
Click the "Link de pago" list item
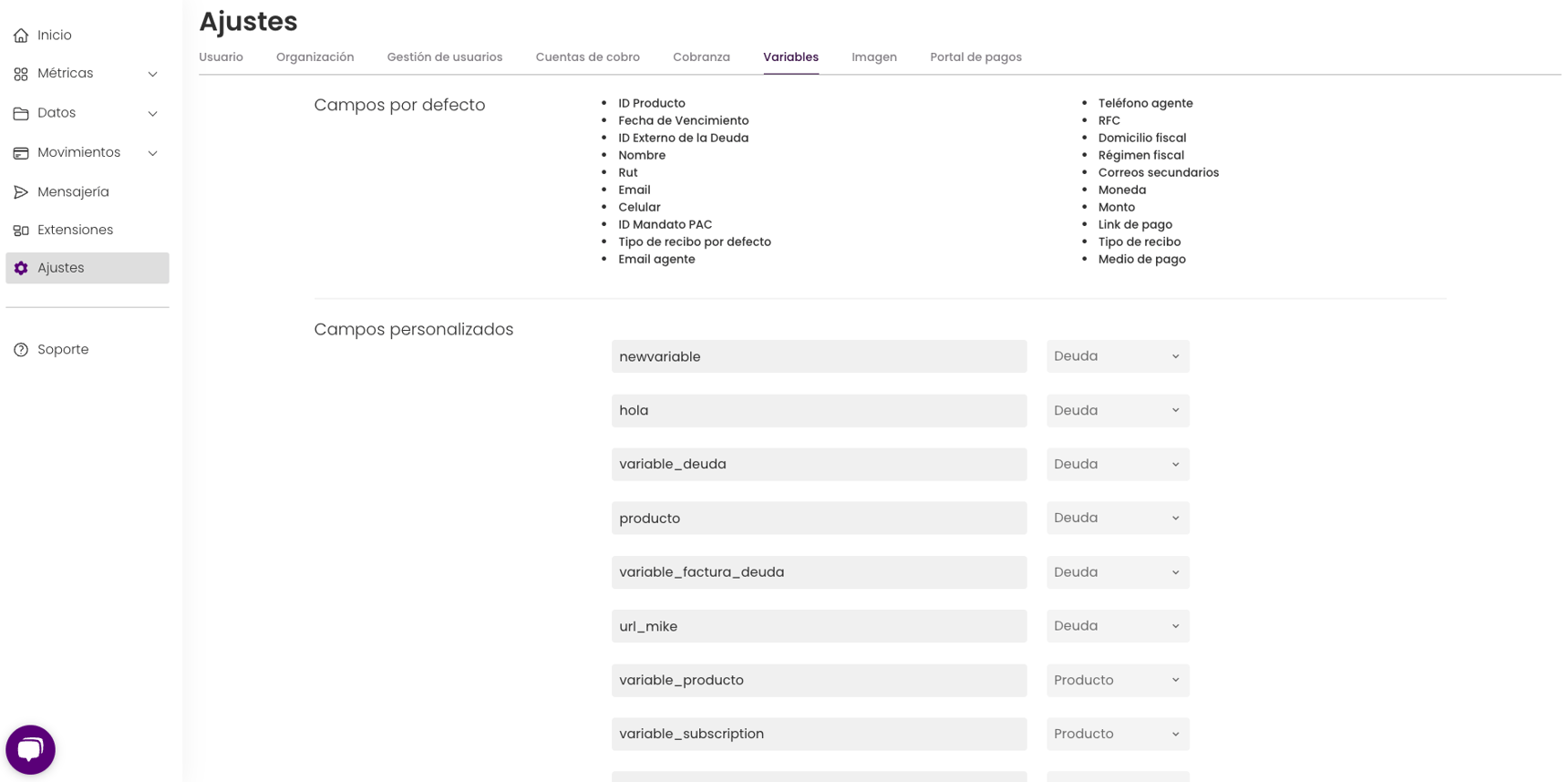coord(1135,225)
